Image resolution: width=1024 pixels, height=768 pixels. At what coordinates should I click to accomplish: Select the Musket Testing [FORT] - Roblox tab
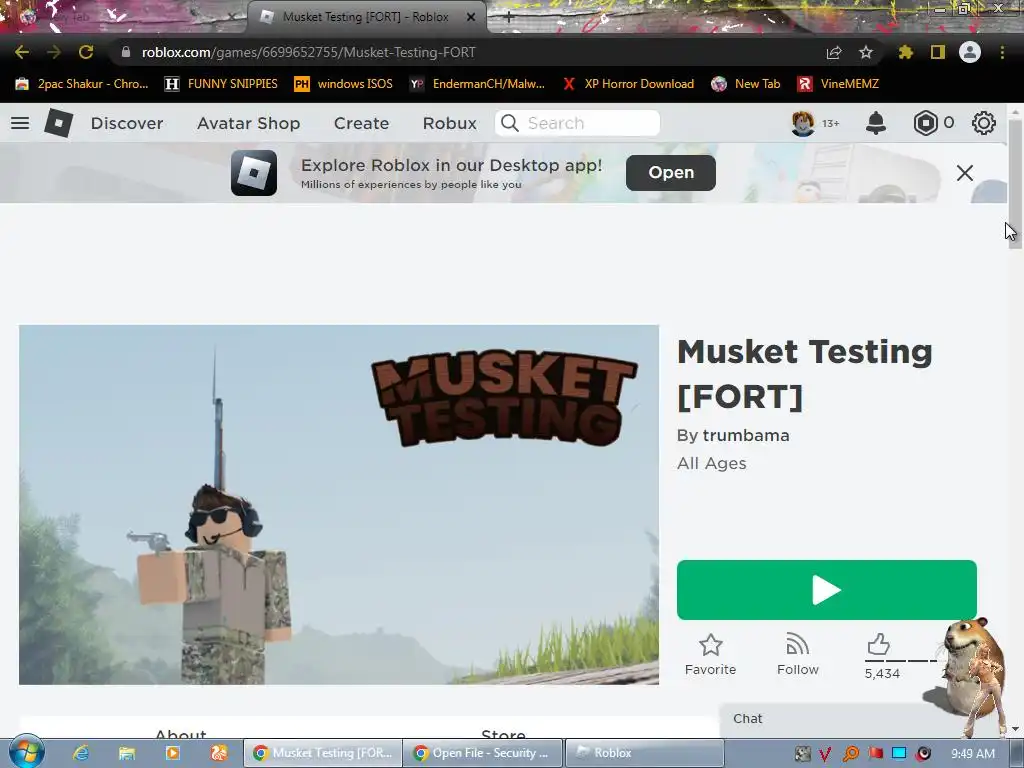tap(366, 17)
